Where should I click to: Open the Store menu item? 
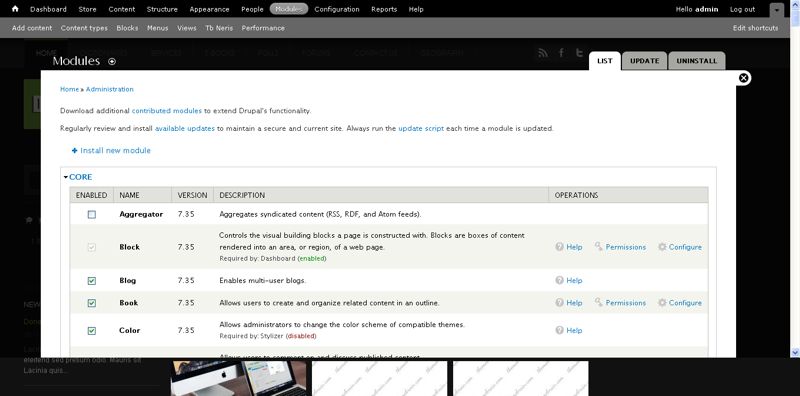click(x=88, y=9)
